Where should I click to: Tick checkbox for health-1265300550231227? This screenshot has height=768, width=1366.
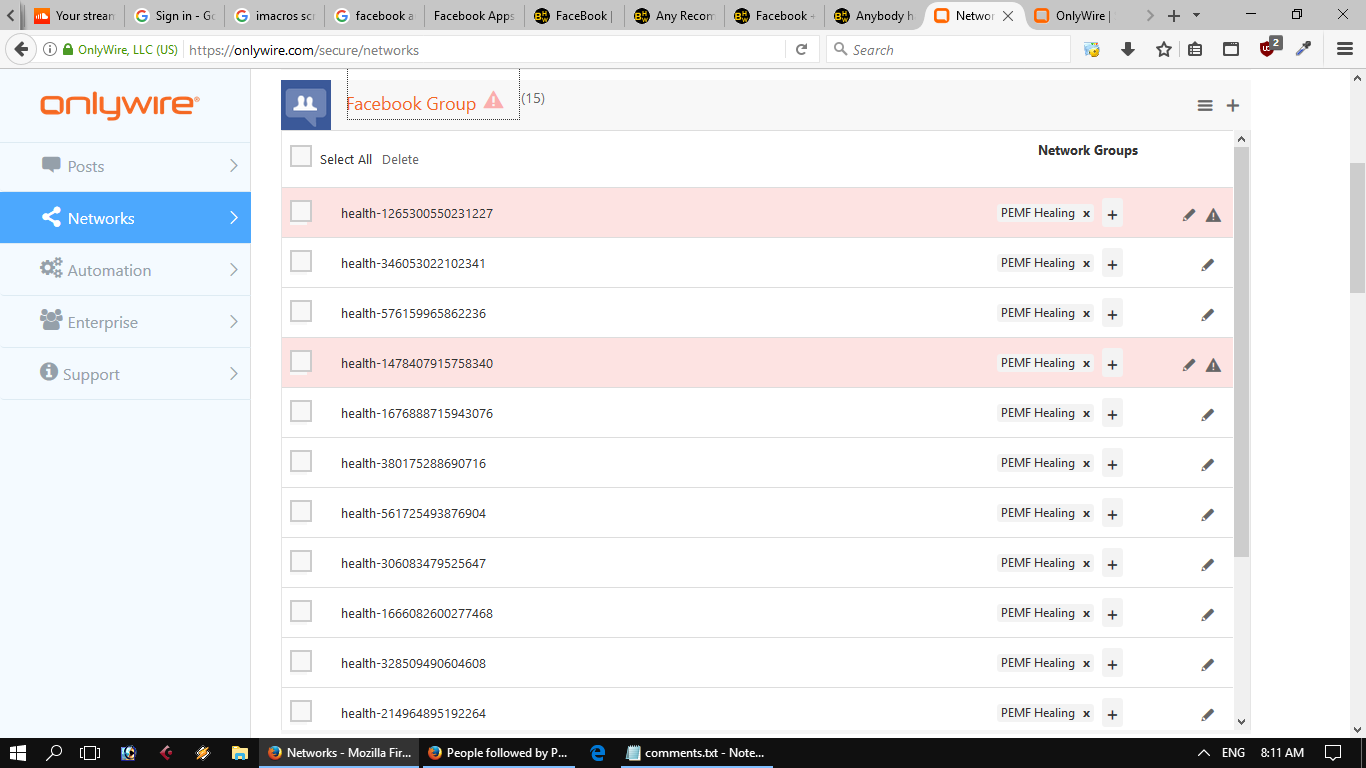click(x=301, y=211)
